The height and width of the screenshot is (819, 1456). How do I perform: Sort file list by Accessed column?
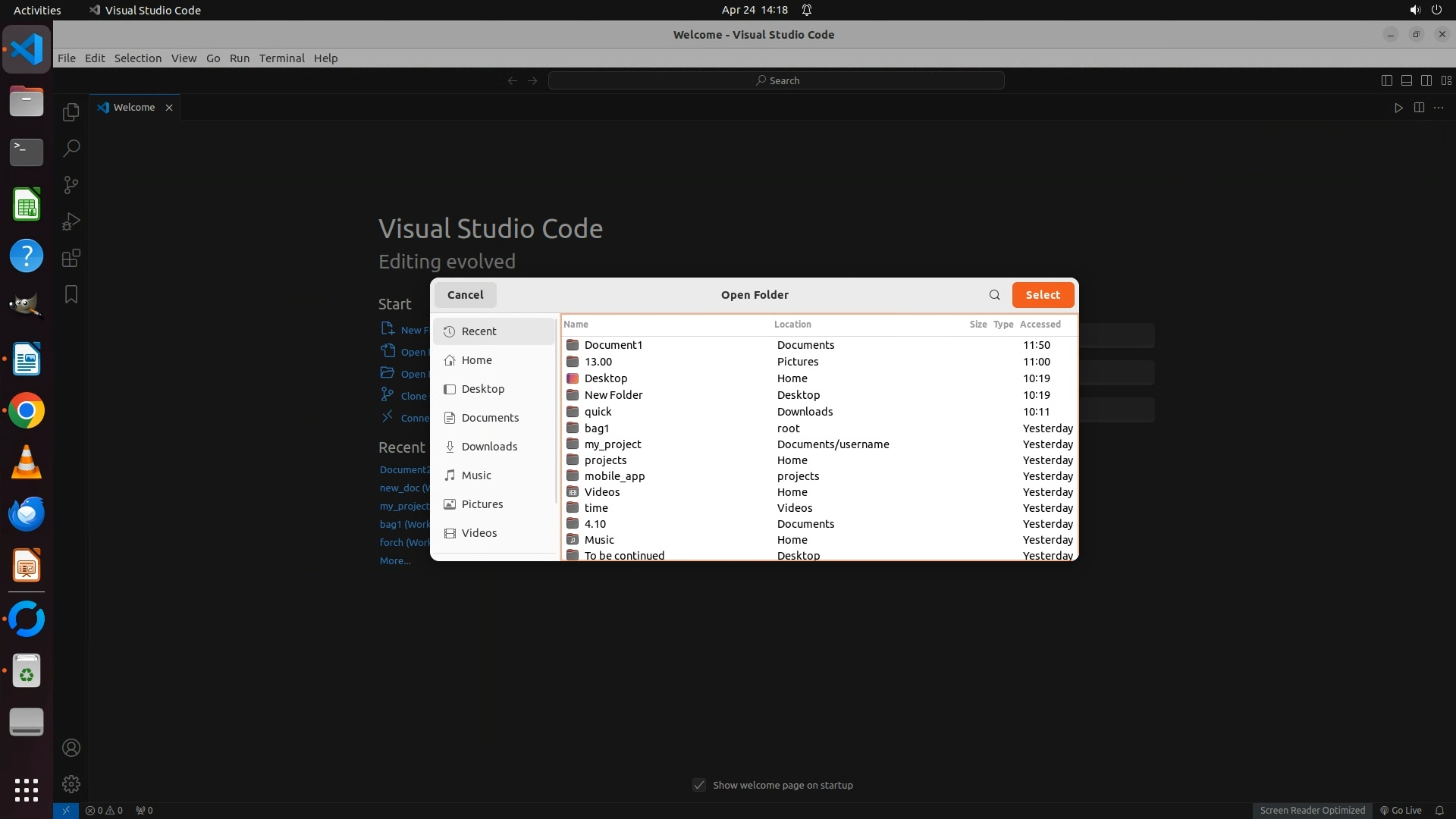tap(1040, 324)
